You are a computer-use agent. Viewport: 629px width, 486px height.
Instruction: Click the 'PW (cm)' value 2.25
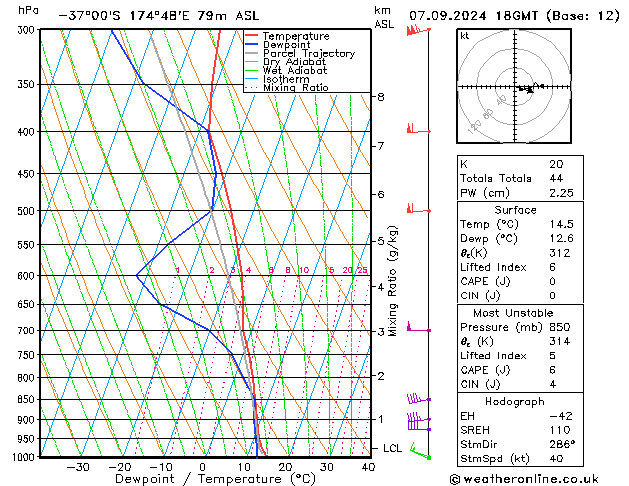pos(561,193)
